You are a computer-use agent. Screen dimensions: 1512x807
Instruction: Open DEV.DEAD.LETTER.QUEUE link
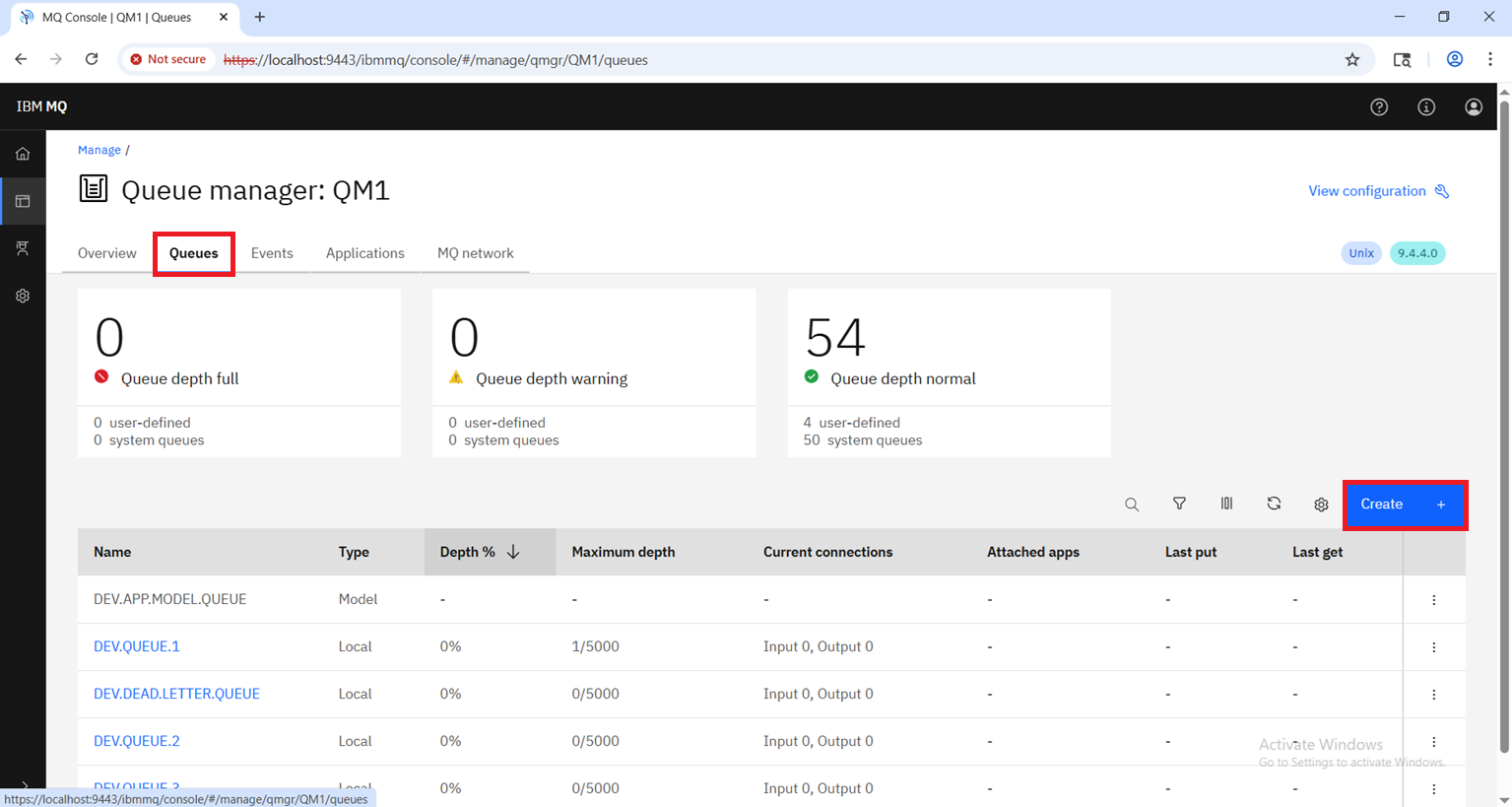[x=176, y=694]
